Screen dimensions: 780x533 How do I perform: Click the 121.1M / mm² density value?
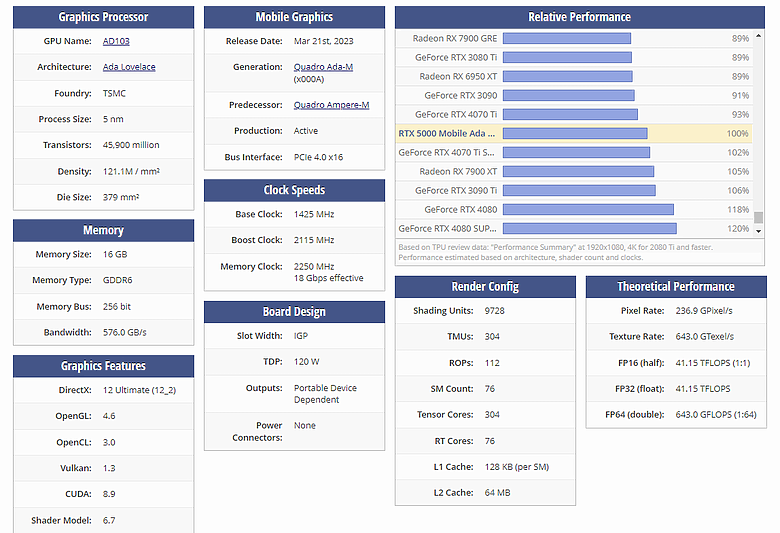pos(131,172)
